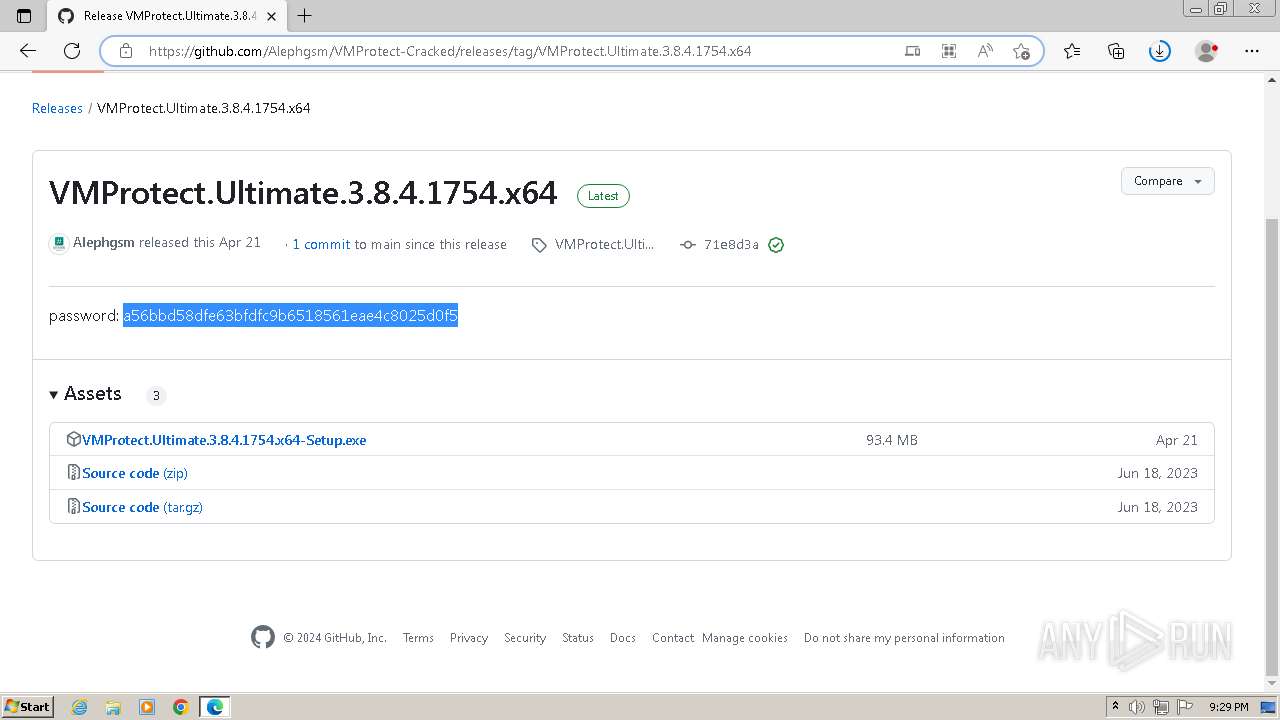Click Do not share my personal information
Viewport: 1280px width, 720px height.
tap(904, 638)
